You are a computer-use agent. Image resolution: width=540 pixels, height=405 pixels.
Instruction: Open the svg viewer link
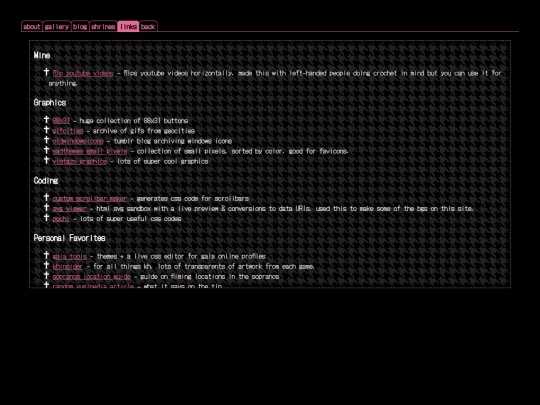tap(69, 209)
